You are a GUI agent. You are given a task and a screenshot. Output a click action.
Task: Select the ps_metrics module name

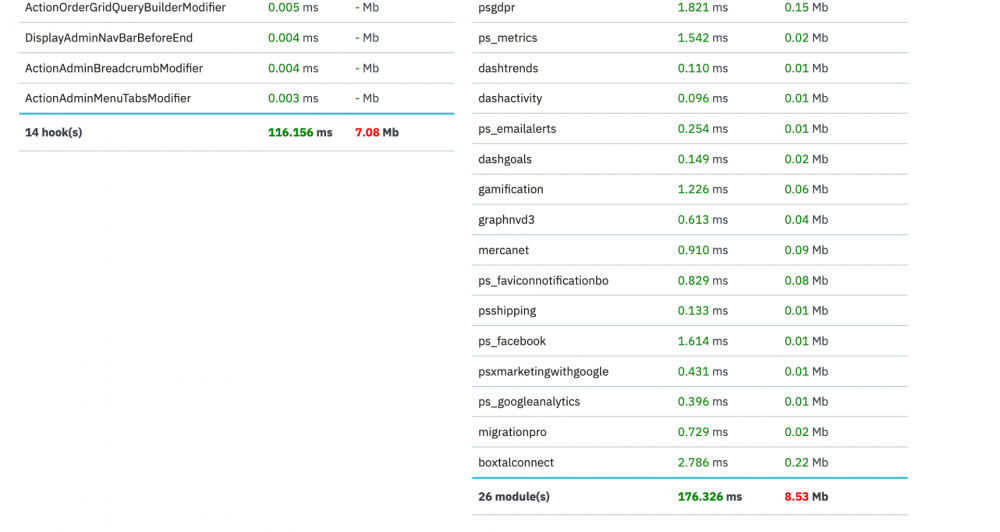[x=508, y=38]
